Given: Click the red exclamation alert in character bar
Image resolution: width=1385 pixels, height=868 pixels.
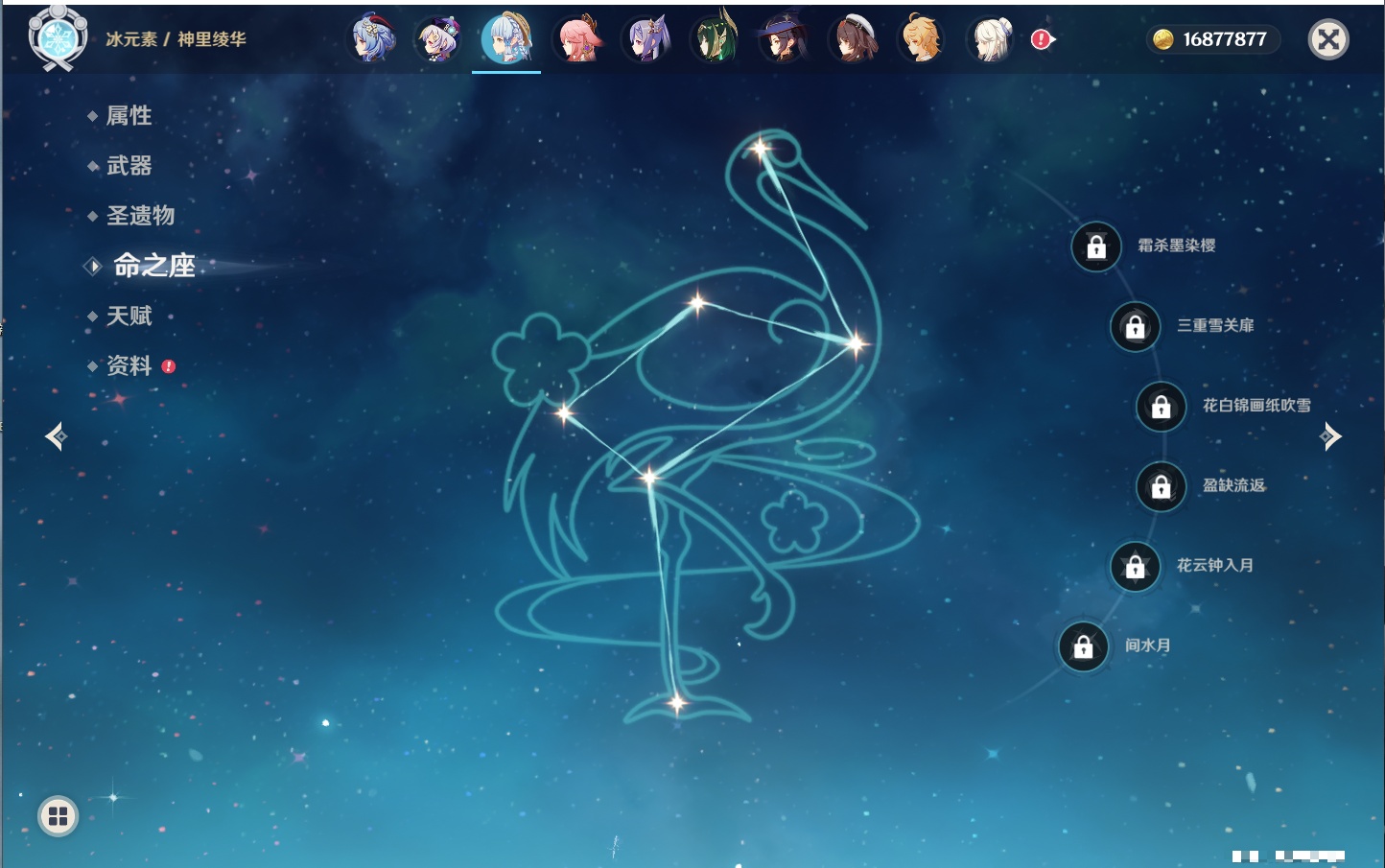Looking at the screenshot, I should point(1042,39).
